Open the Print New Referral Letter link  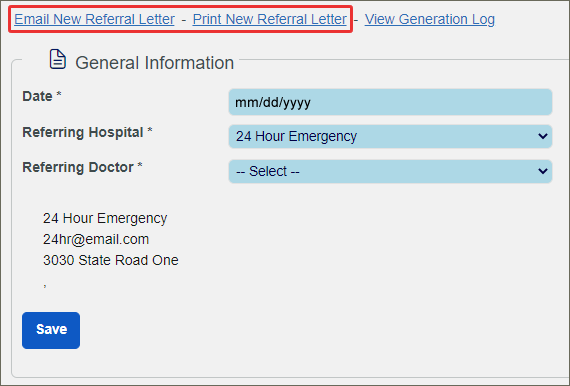click(x=269, y=19)
